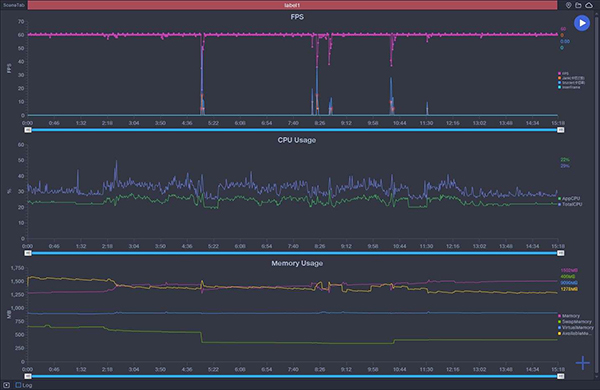Click FPS chart right range slider handle
The width and height of the screenshot is (600, 390).
pyautogui.click(x=561, y=130)
